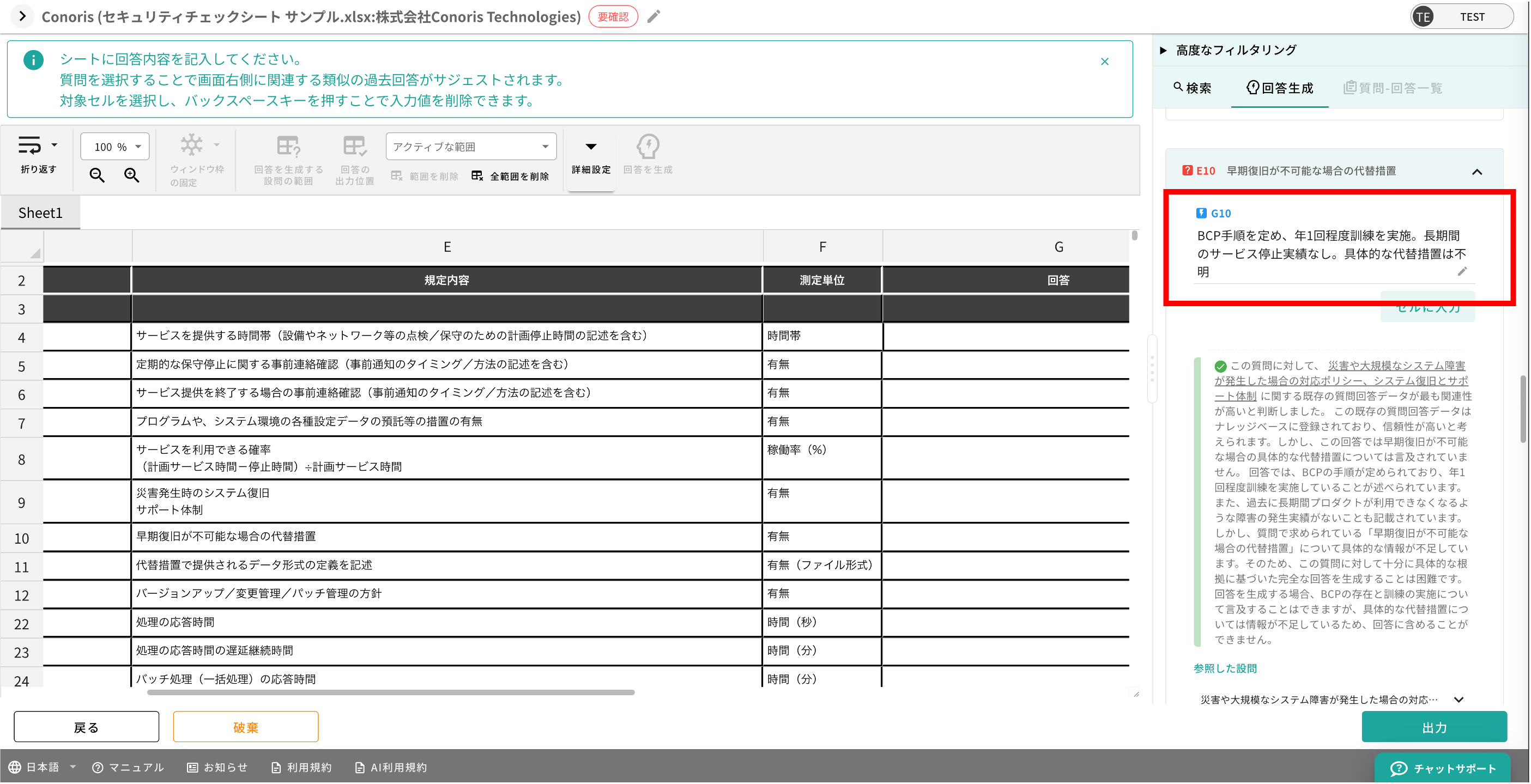This screenshot has width=1531, height=784.
Task: Click the 全範囲を削除 delete-all-ranges icon
Action: pyautogui.click(x=477, y=176)
